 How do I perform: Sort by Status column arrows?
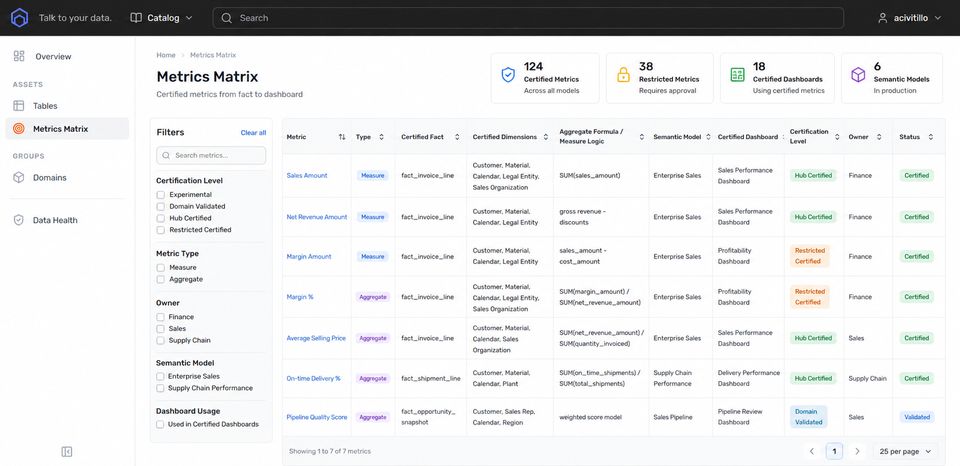931,137
